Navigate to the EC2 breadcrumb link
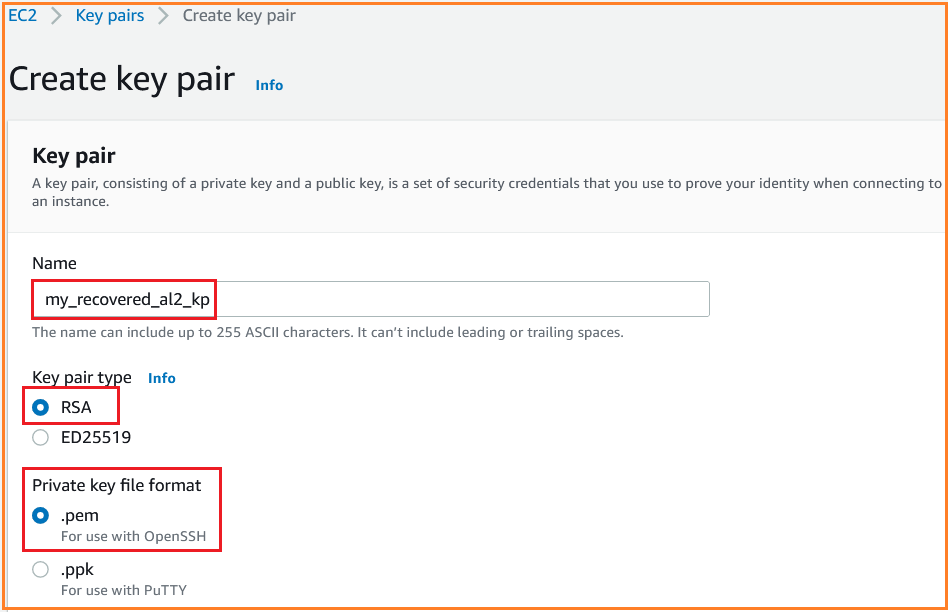948x612 pixels. click(x=22, y=15)
